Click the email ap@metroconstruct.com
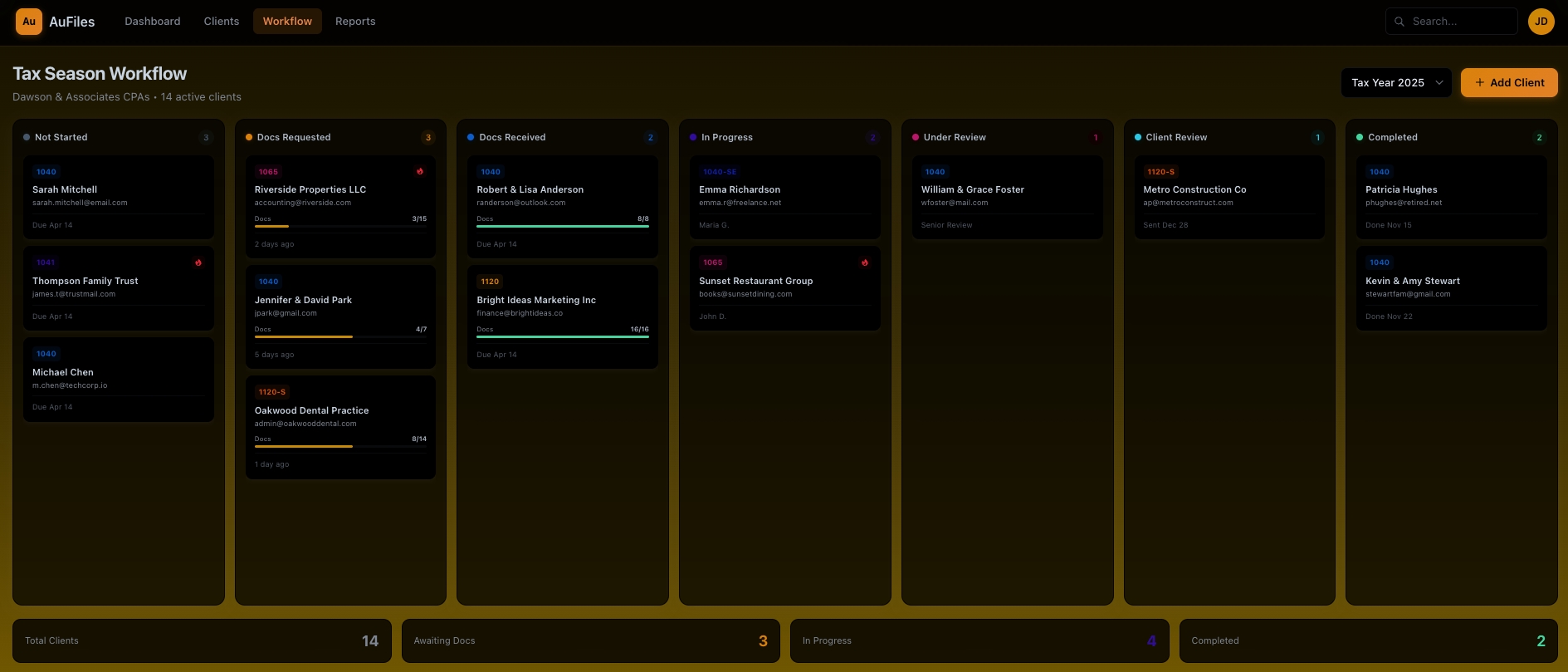The height and width of the screenshot is (672, 1568). point(1188,203)
